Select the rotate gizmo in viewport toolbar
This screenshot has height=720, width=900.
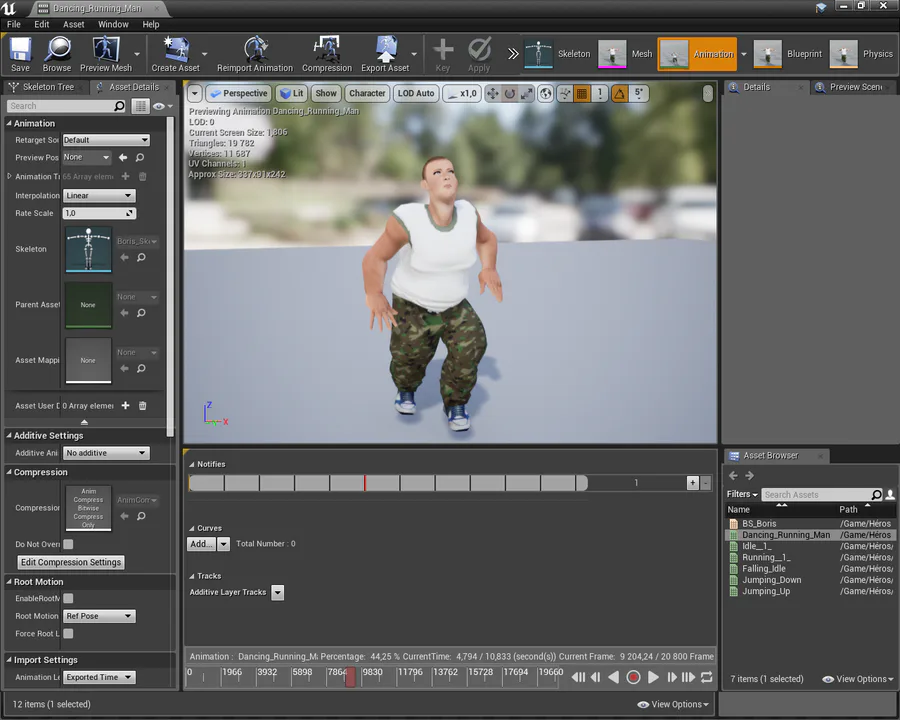510,93
